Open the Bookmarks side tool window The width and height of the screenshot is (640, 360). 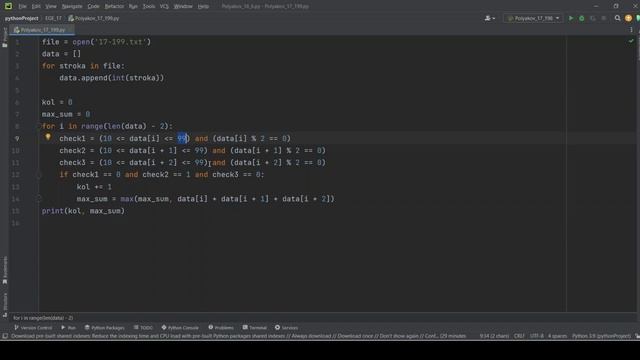tap(5, 270)
